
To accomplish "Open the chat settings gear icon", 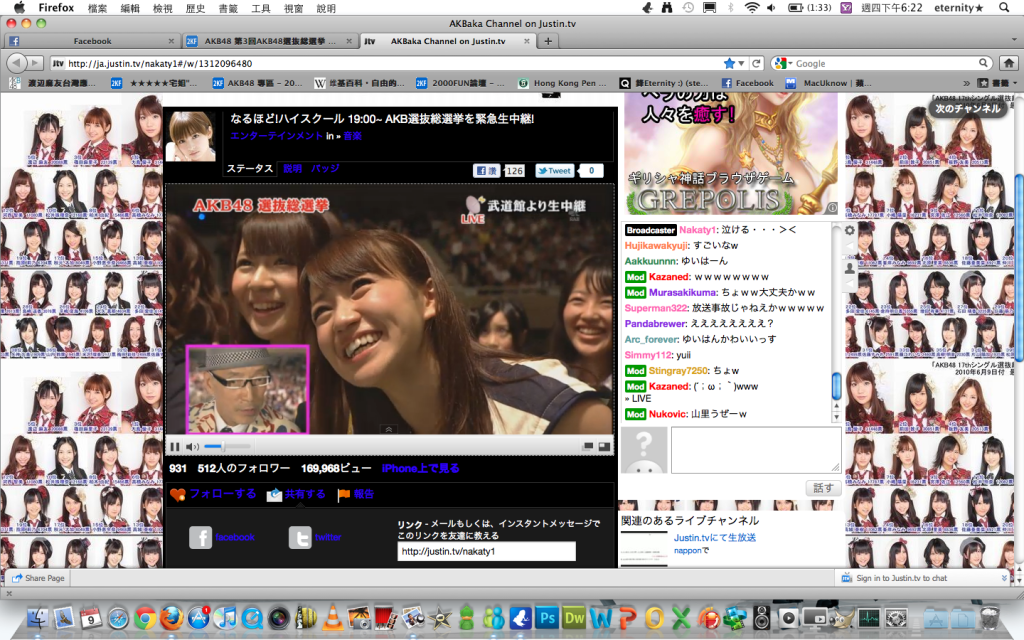I will (x=850, y=230).
